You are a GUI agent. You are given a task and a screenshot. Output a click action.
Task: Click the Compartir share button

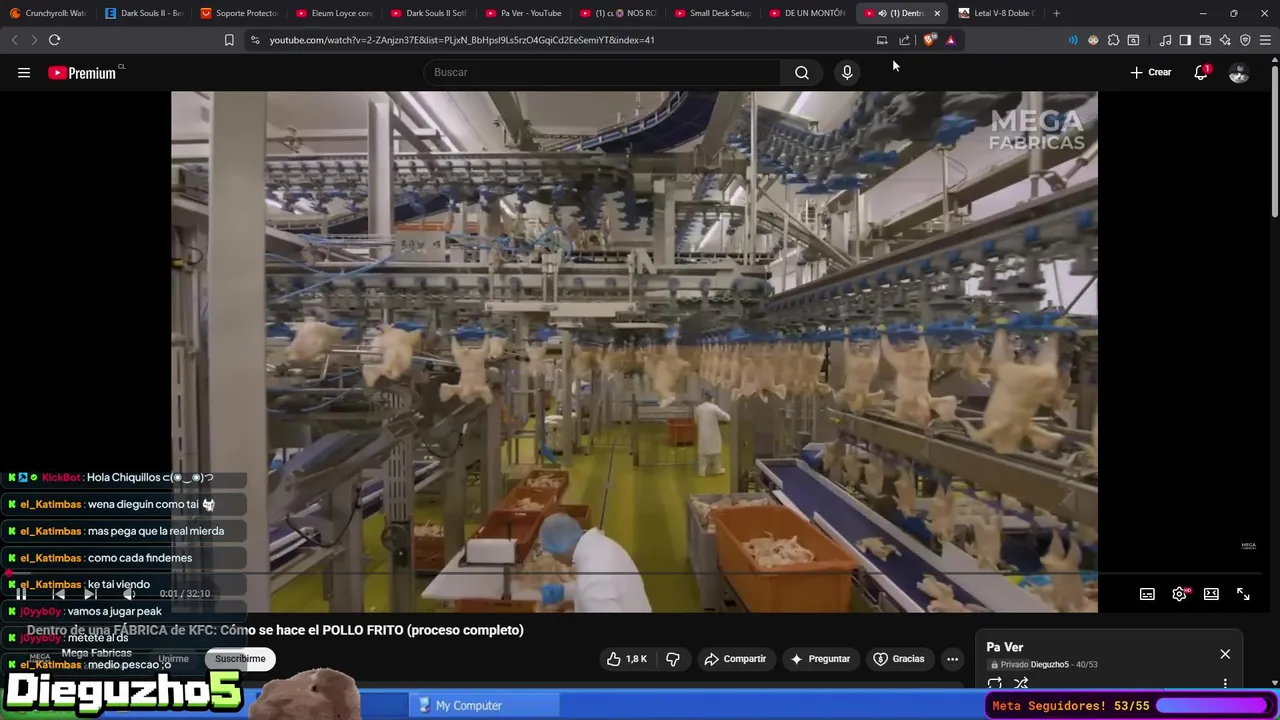coord(736,659)
